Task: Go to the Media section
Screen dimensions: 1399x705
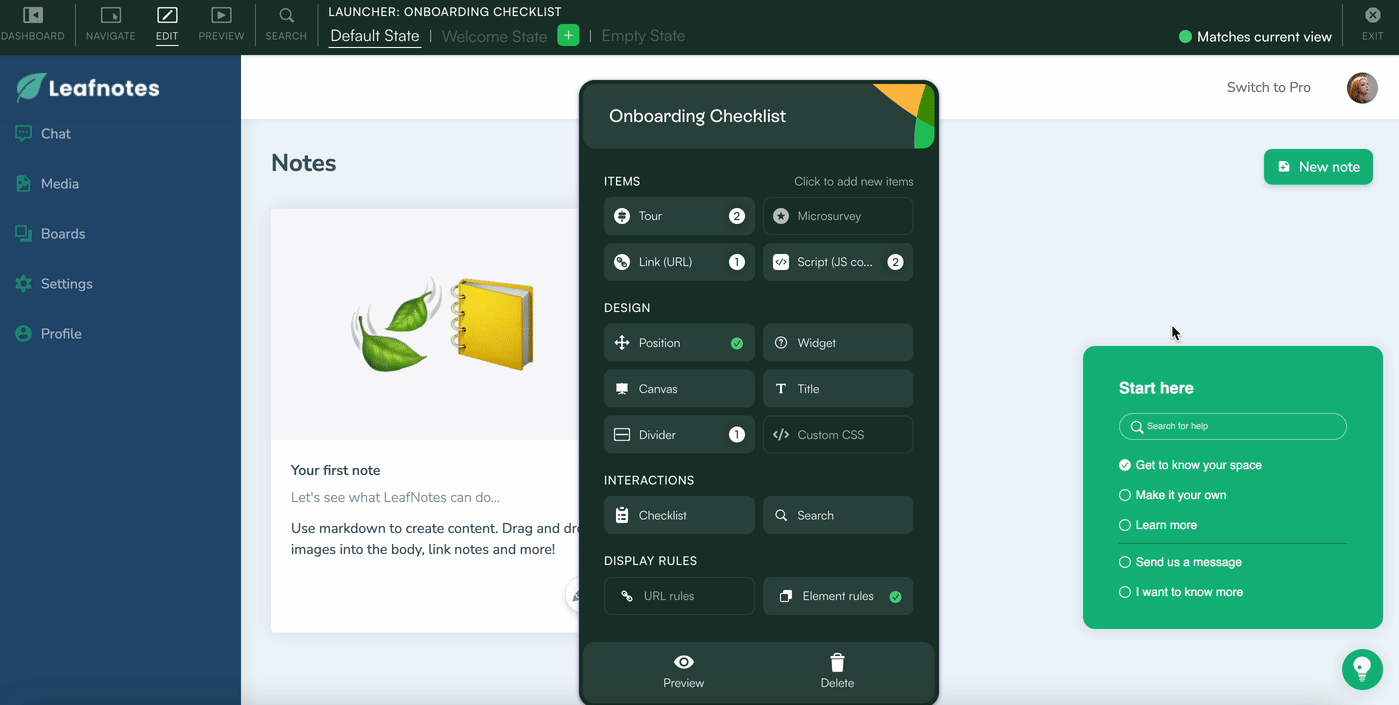Action: [x=58, y=183]
